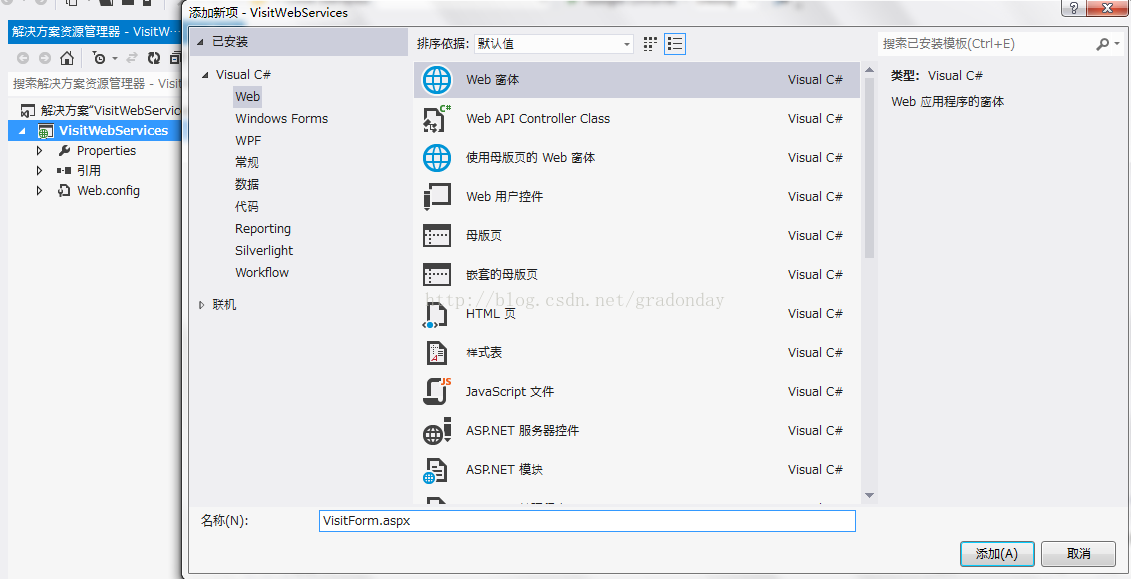Click the Web 用户控件 template icon
The width and height of the screenshot is (1131, 579).
[437, 197]
